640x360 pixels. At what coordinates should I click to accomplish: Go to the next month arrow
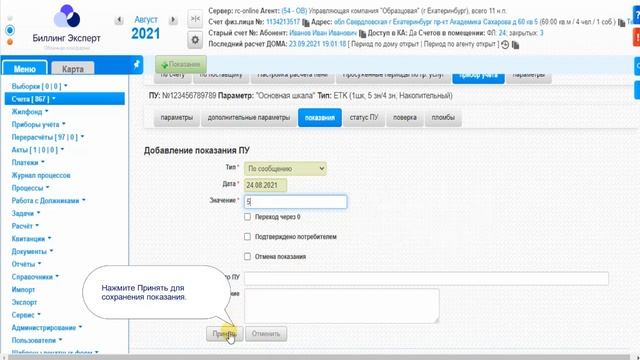(173, 20)
